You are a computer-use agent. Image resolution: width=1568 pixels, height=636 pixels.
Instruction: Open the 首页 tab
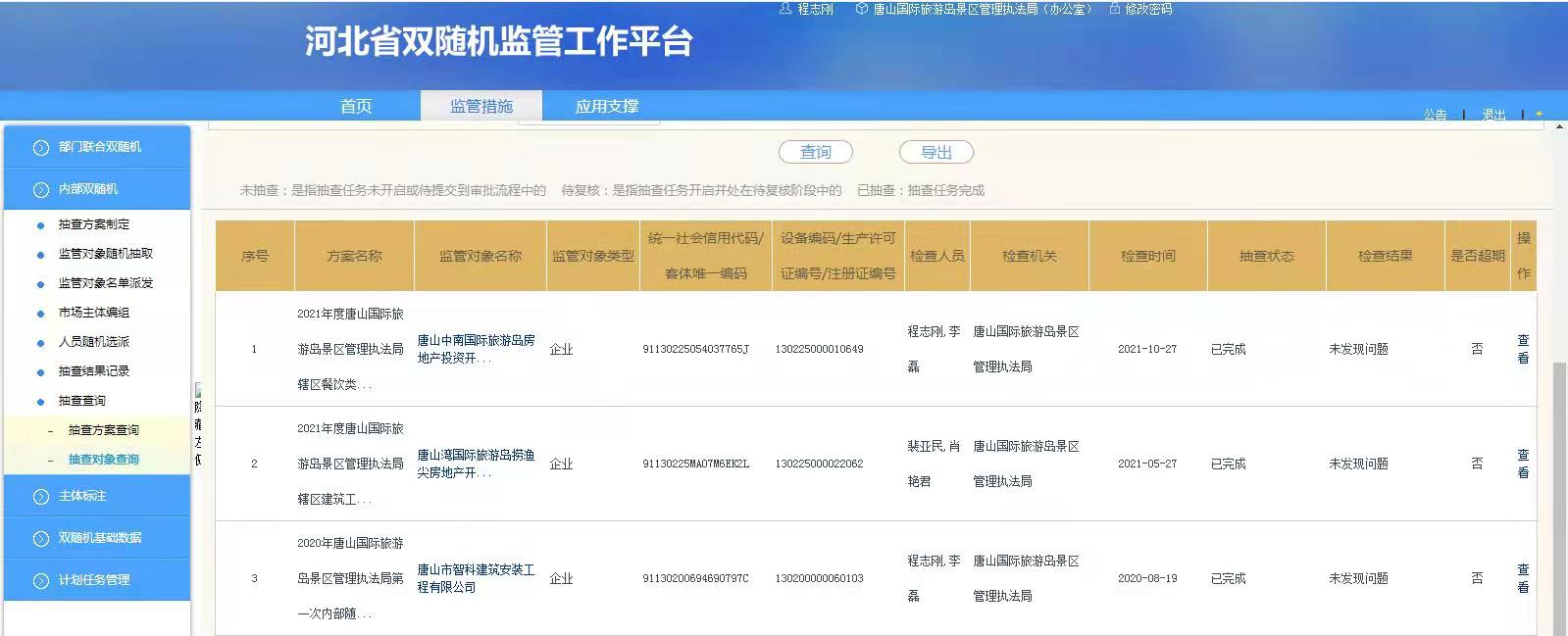(x=356, y=106)
